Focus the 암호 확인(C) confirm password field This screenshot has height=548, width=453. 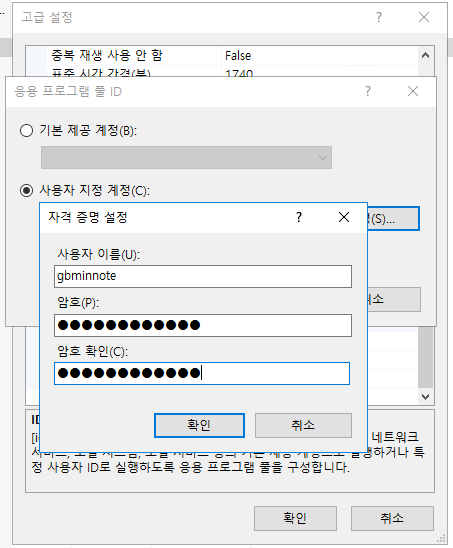[x=202, y=374]
